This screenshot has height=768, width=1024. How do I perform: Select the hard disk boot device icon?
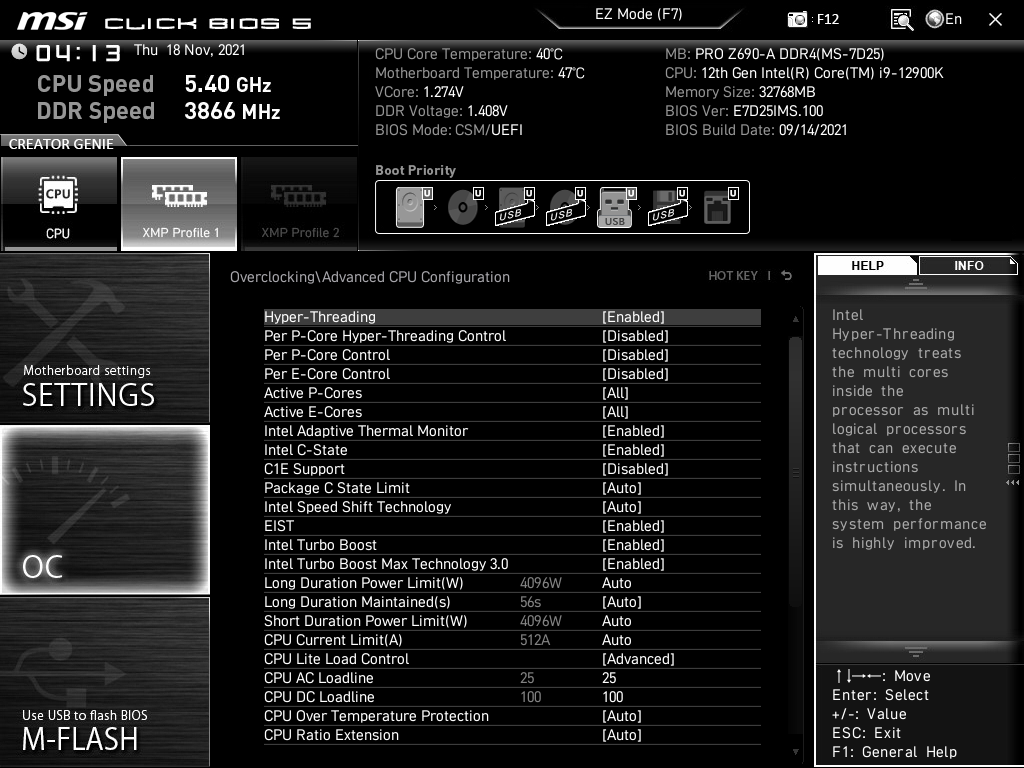point(413,207)
